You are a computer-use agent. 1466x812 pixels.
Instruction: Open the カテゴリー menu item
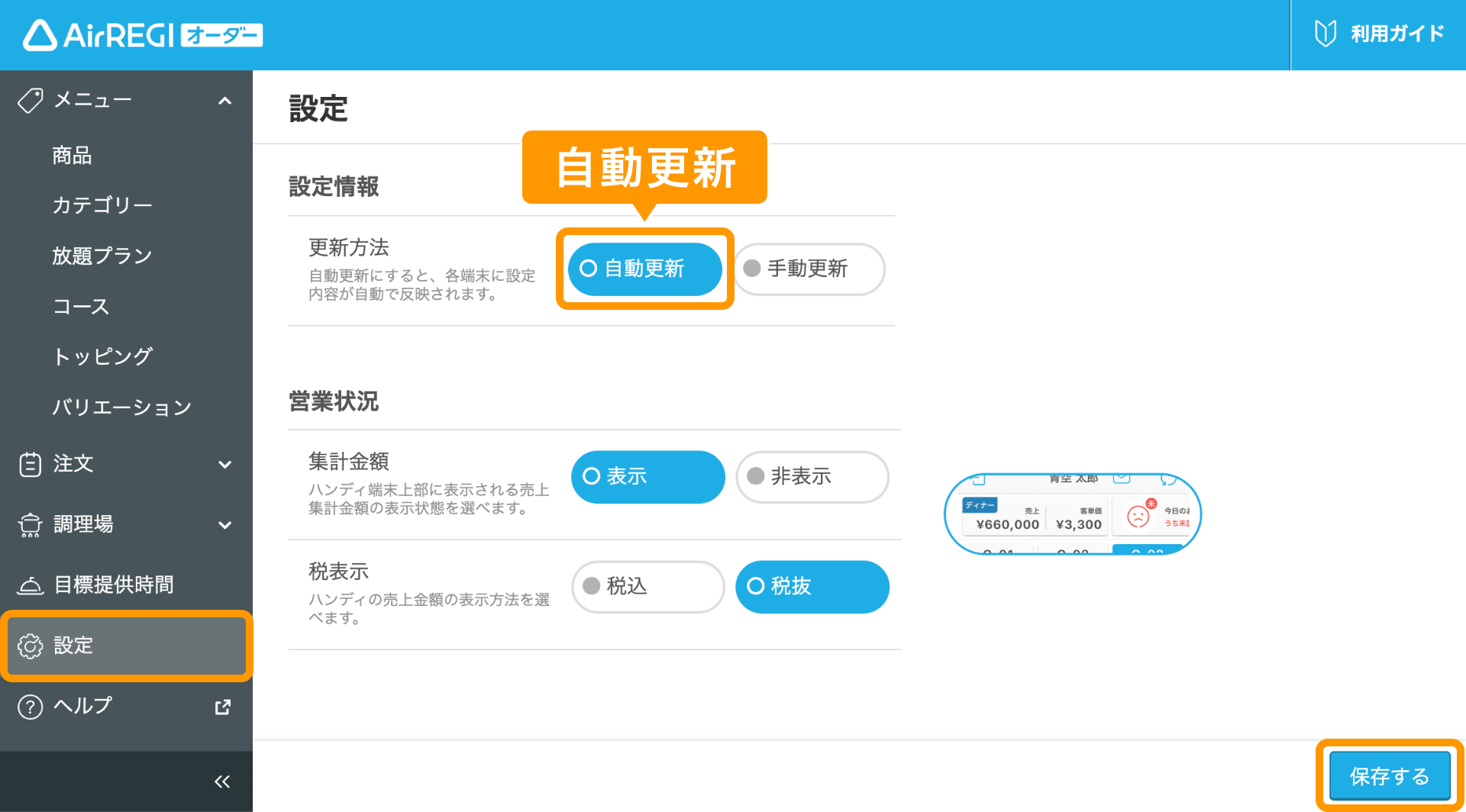point(102,205)
